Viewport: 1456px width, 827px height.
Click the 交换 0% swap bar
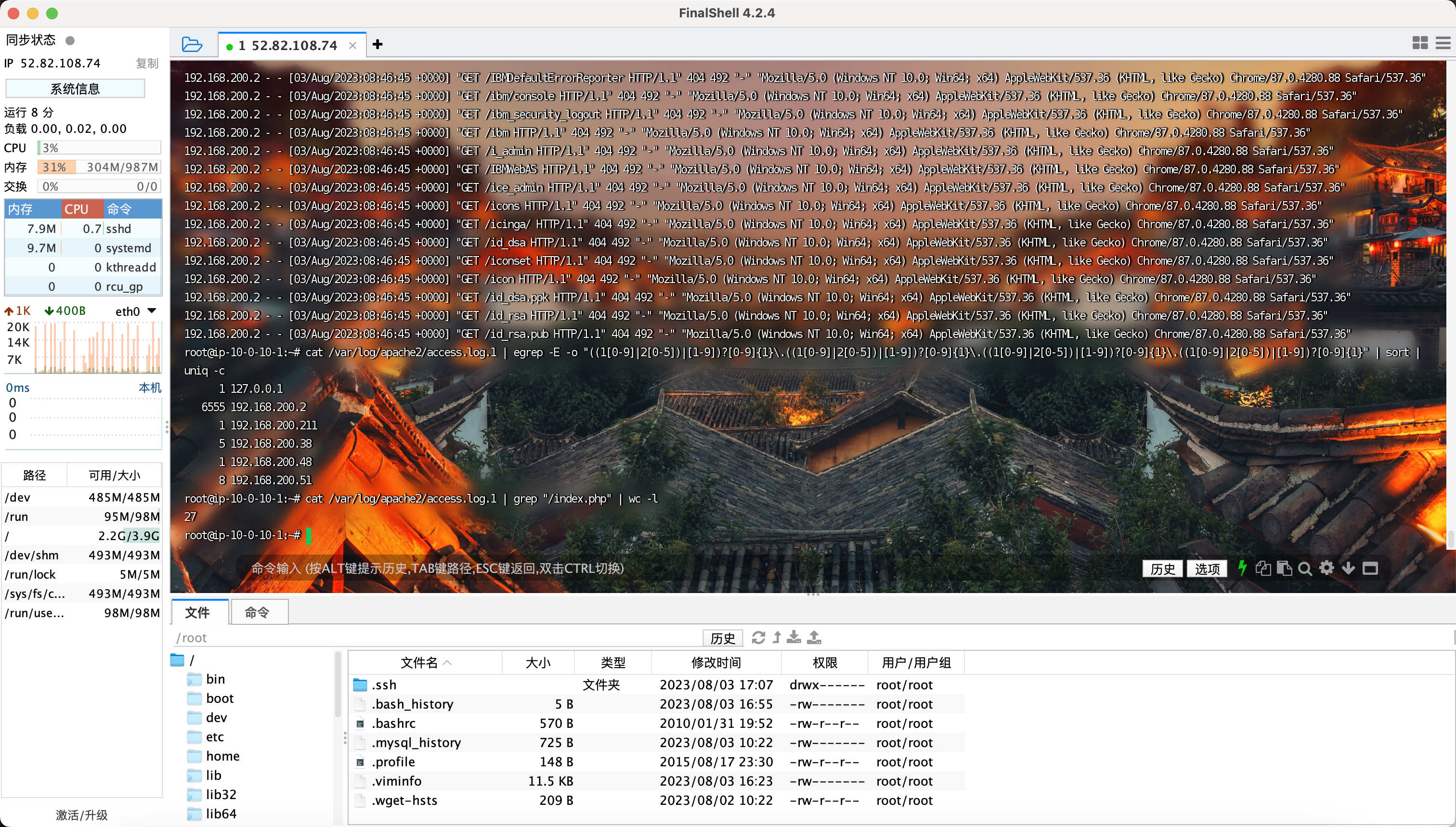tap(99, 187)
